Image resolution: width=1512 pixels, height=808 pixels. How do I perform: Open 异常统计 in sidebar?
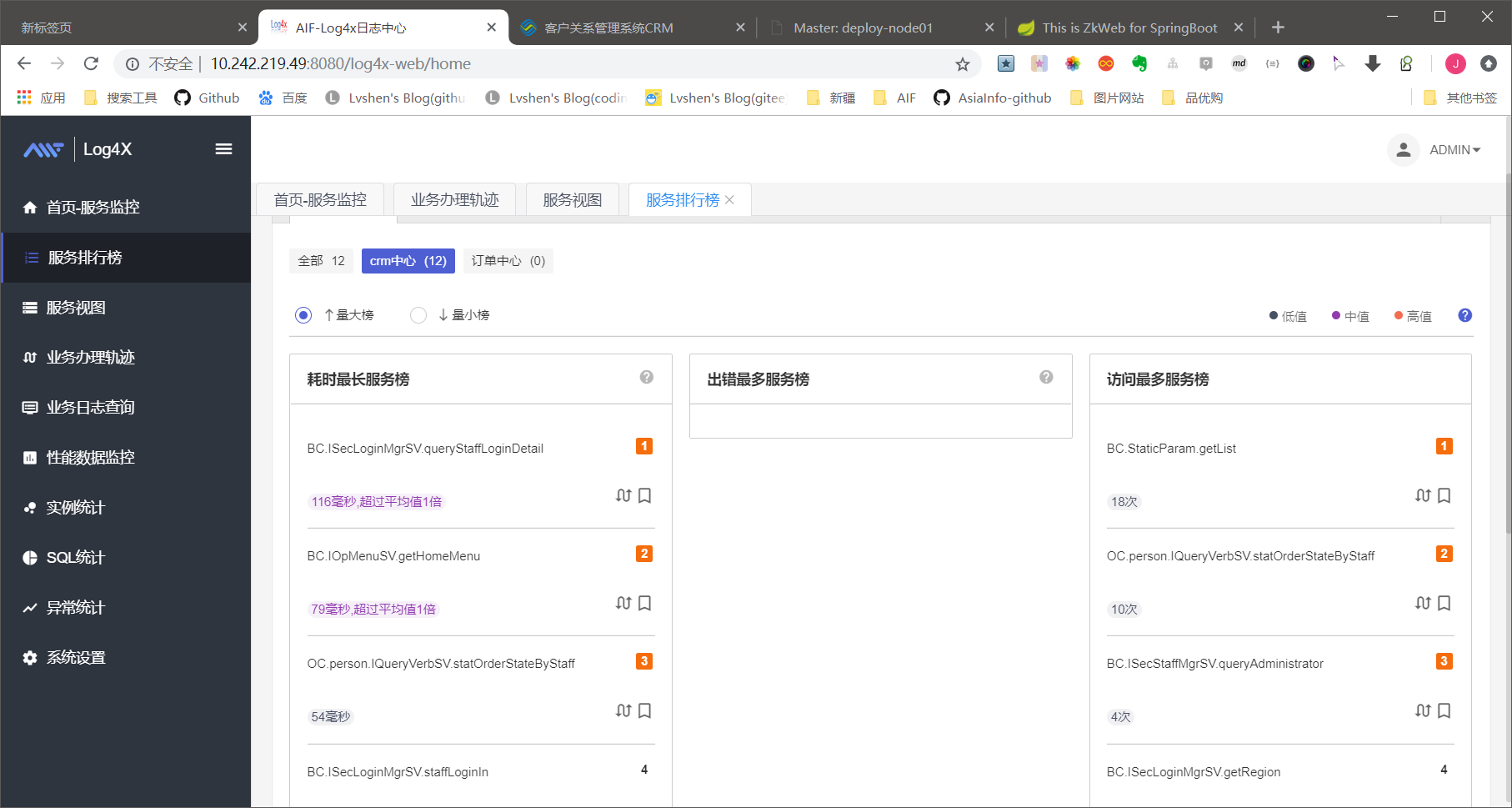[126, 608]
